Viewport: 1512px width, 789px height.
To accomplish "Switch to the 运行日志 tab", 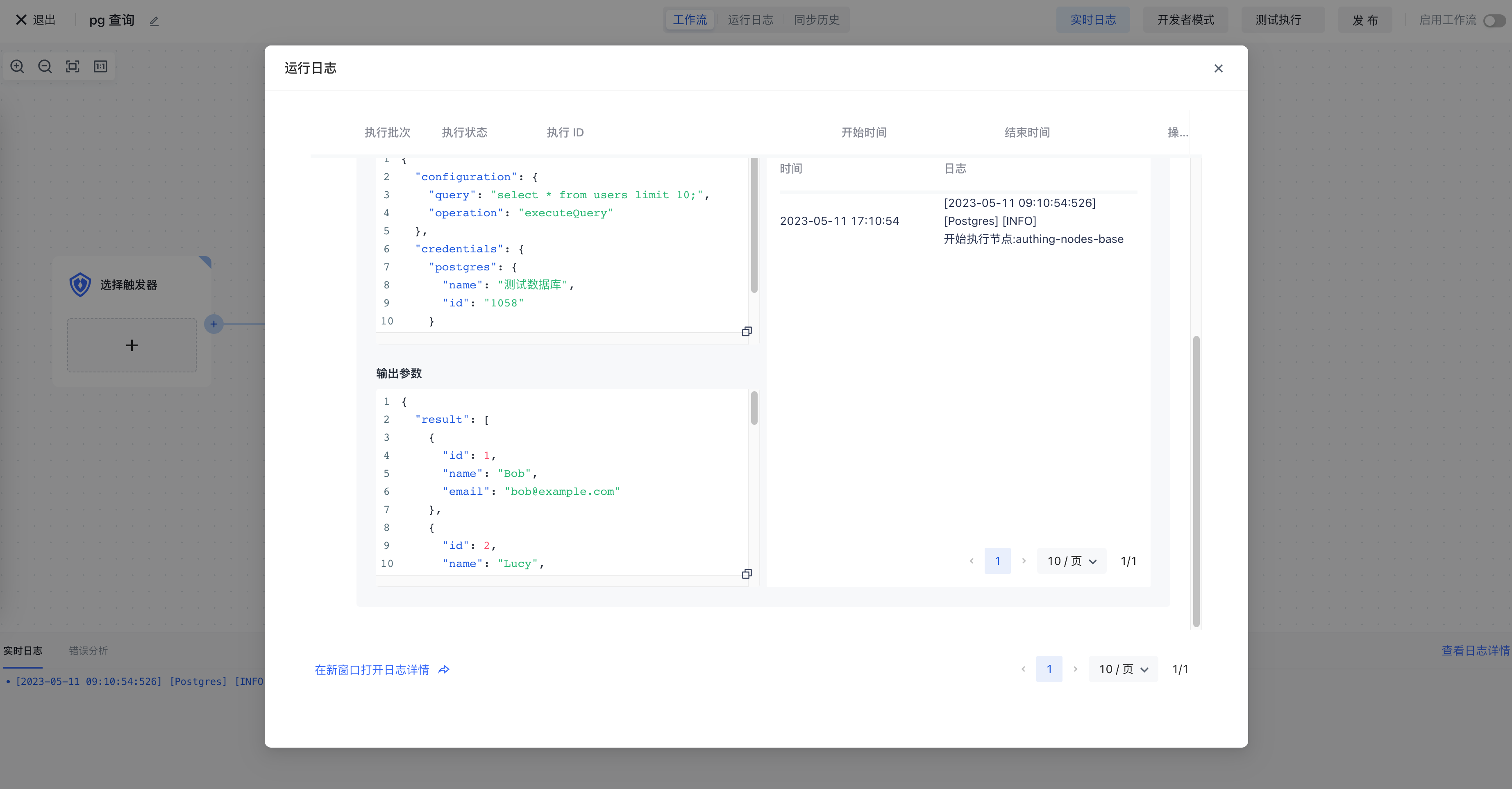I will click(750, 20).
